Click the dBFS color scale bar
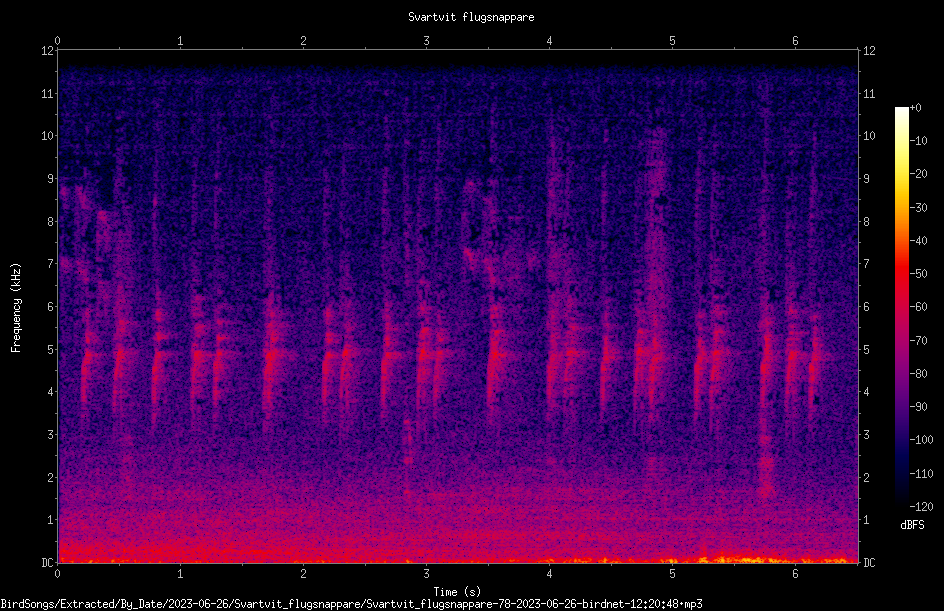Viewport: 944px width, 611px height. pos(901,306)
